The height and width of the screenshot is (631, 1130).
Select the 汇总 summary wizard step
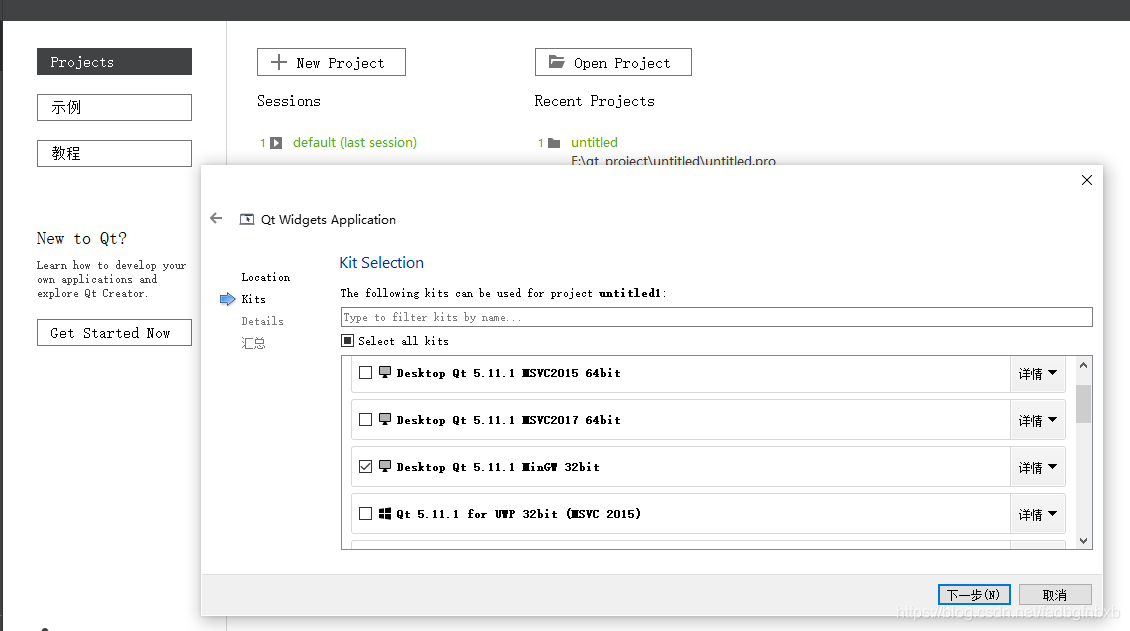254,344
